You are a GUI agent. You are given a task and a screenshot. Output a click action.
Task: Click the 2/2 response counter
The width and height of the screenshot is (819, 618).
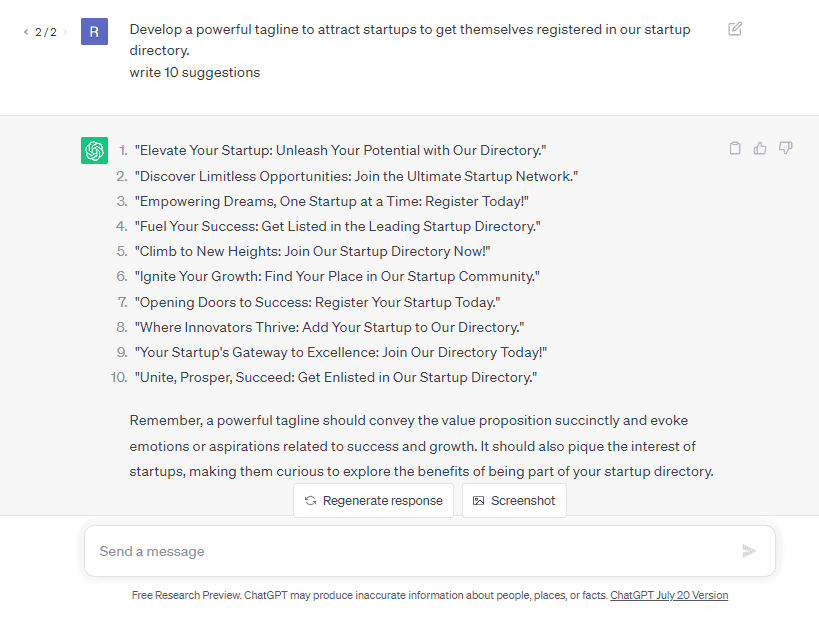(46, 32)
